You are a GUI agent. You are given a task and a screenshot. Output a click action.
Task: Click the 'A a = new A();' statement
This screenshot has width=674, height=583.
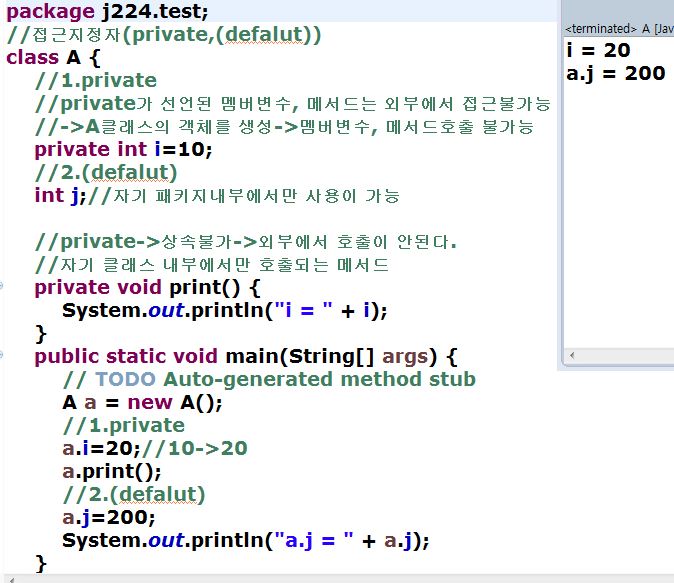pyautogui.click(x=142, y=402)
